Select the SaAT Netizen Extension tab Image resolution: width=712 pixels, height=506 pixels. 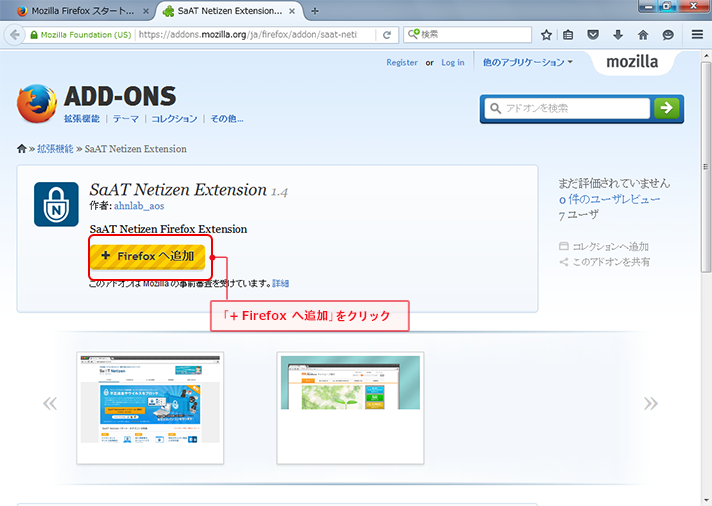point(229,11)
